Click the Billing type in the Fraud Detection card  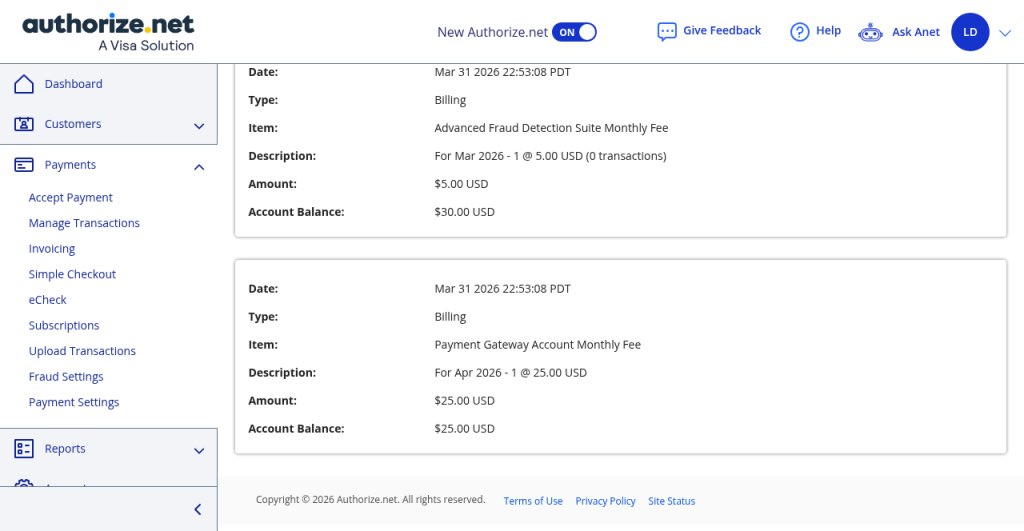(x=450, y=99)
